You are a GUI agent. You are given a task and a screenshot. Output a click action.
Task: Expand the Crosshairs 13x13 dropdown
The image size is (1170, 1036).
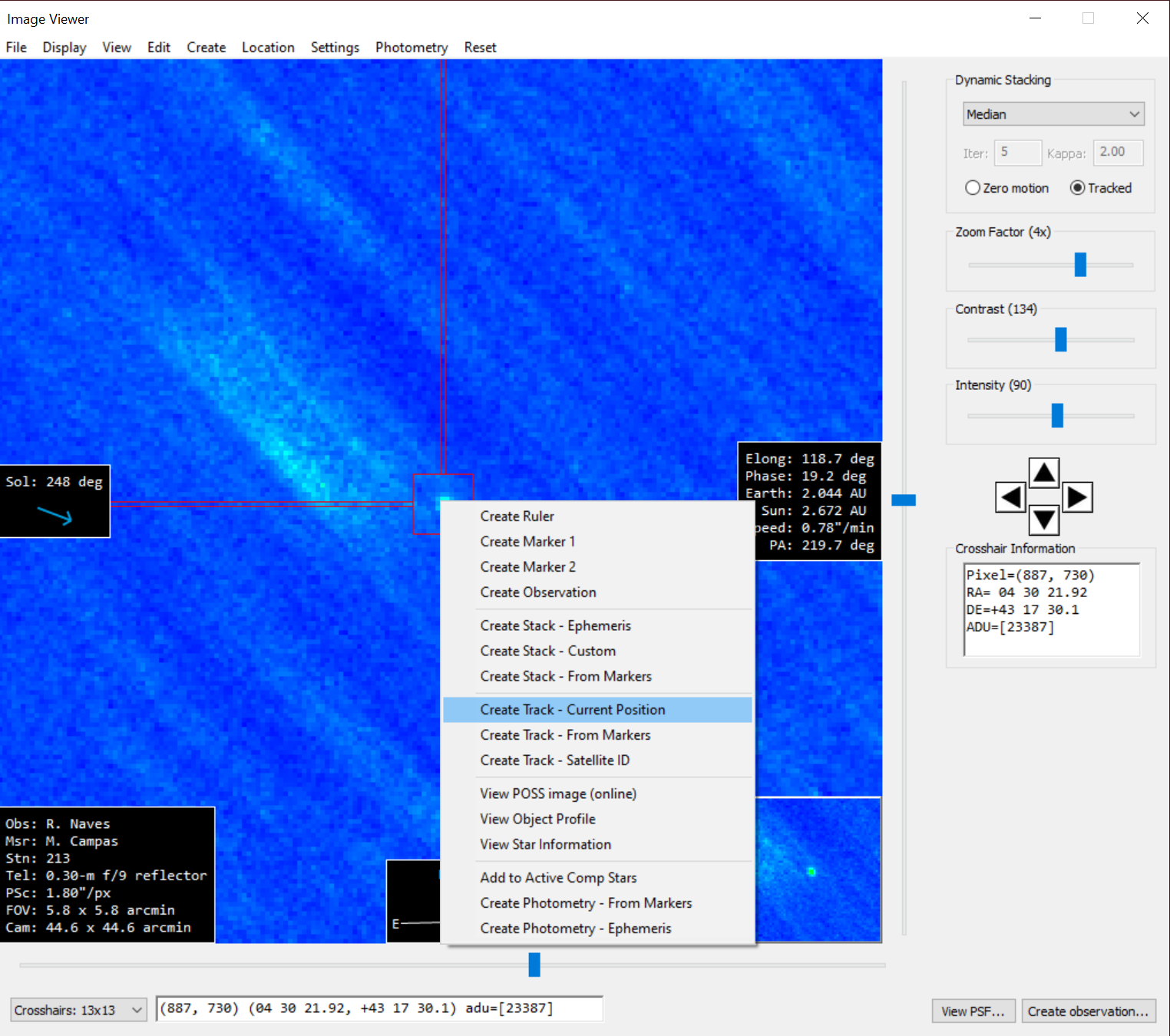click(78, 1010)
